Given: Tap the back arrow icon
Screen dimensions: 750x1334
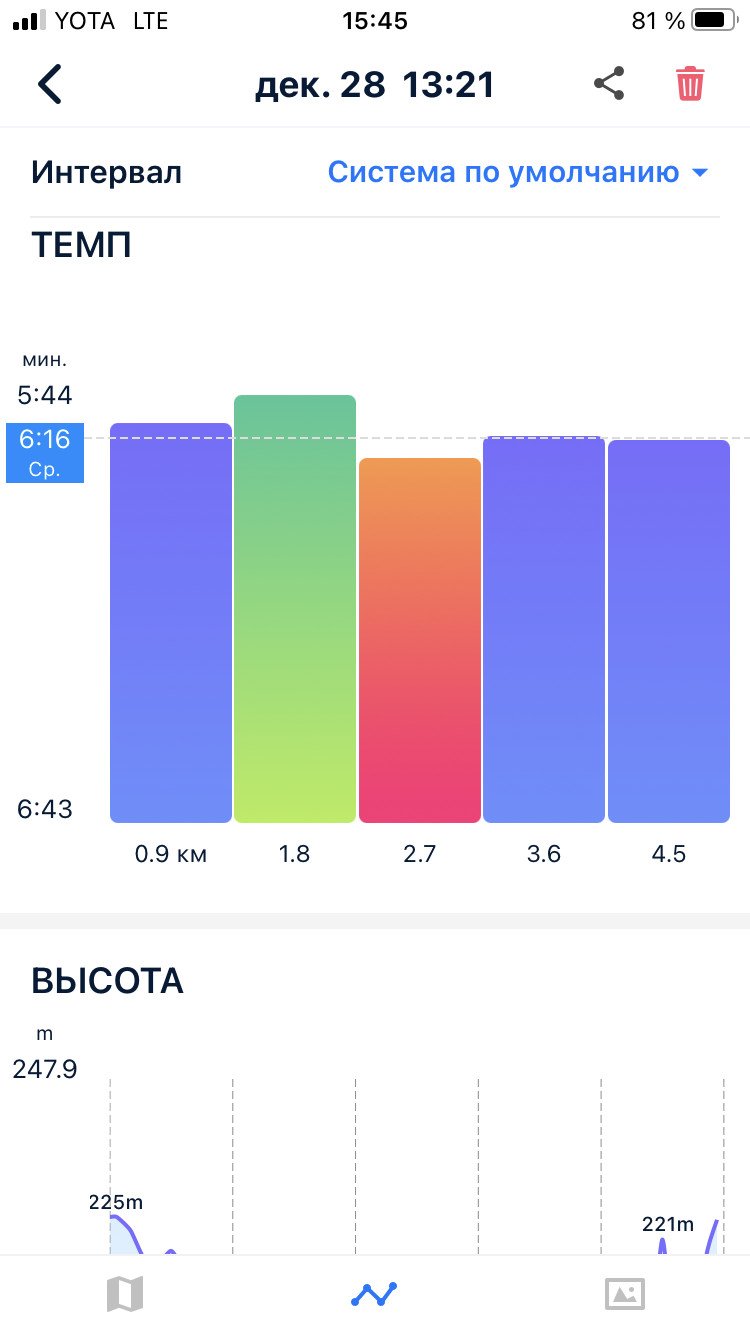Looking at the screenshot, I should click(50, 84).
